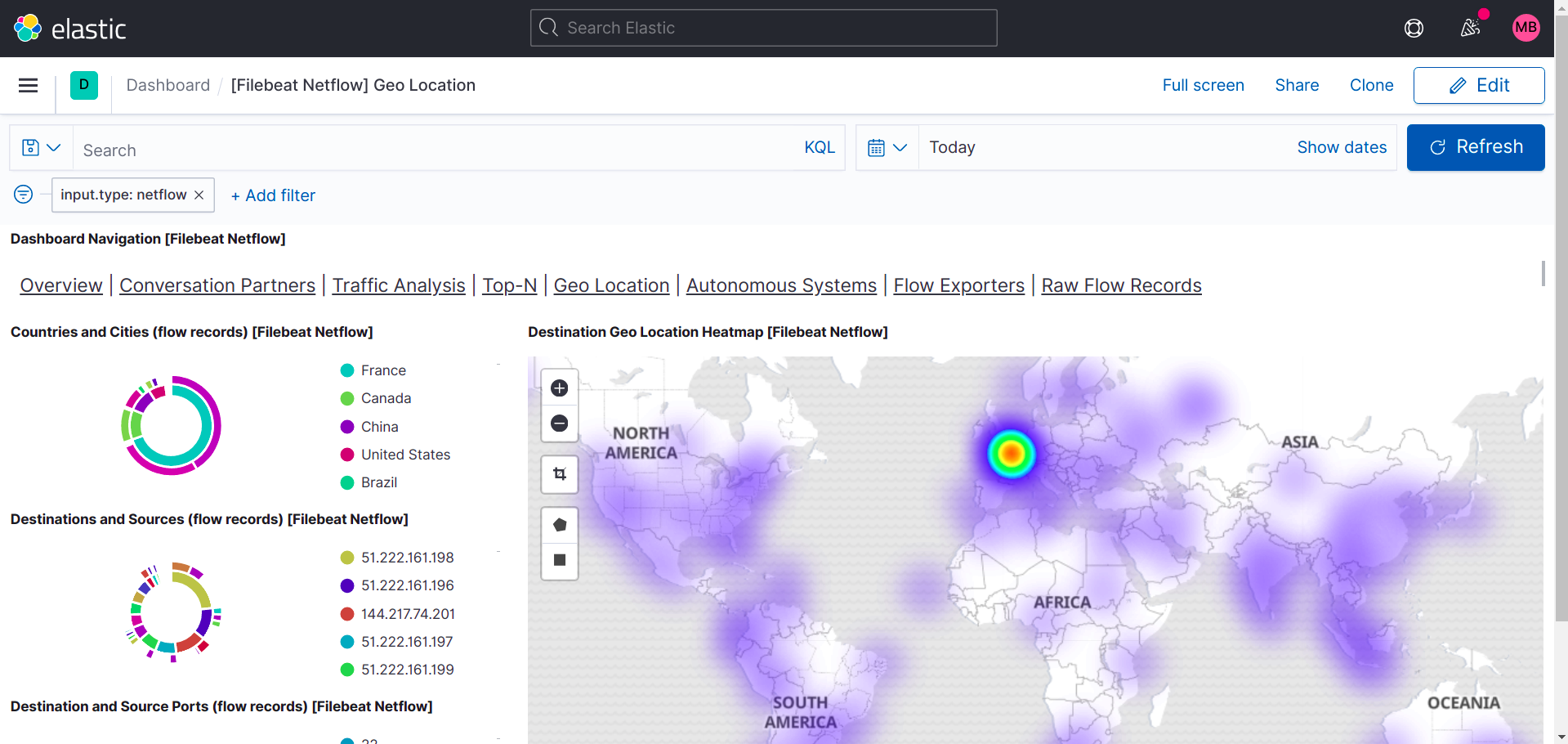
Task: Open the Raw Flow Records link
Action: coord(1121,285)
